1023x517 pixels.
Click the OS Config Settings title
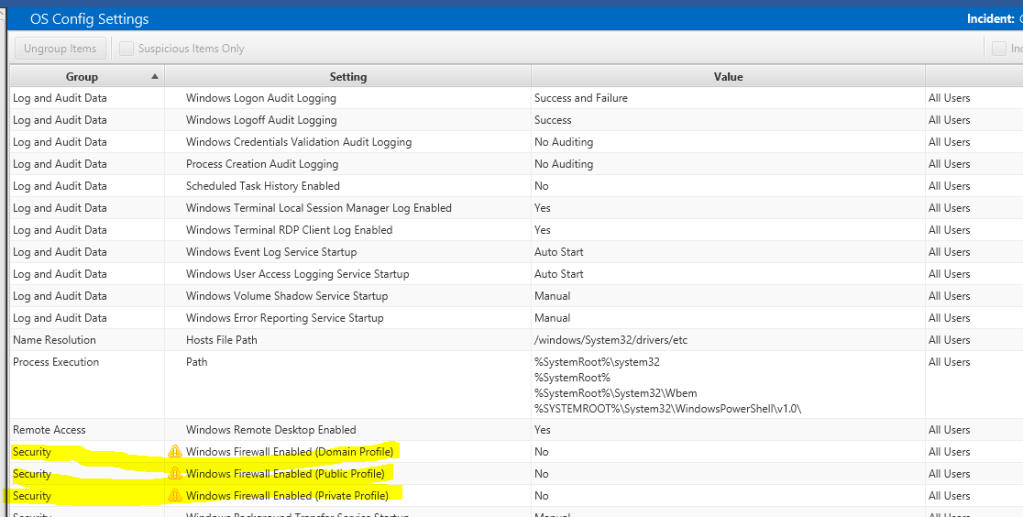tap(89, 19)
